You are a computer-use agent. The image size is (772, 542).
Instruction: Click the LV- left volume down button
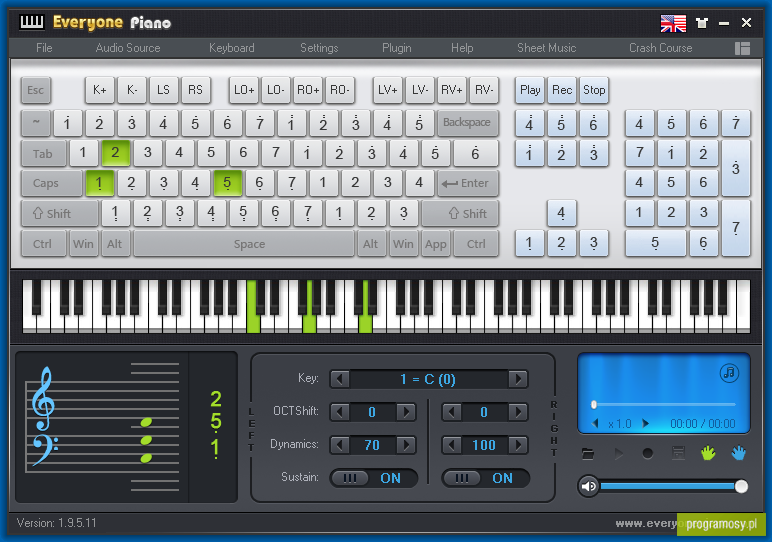(419, 90)
